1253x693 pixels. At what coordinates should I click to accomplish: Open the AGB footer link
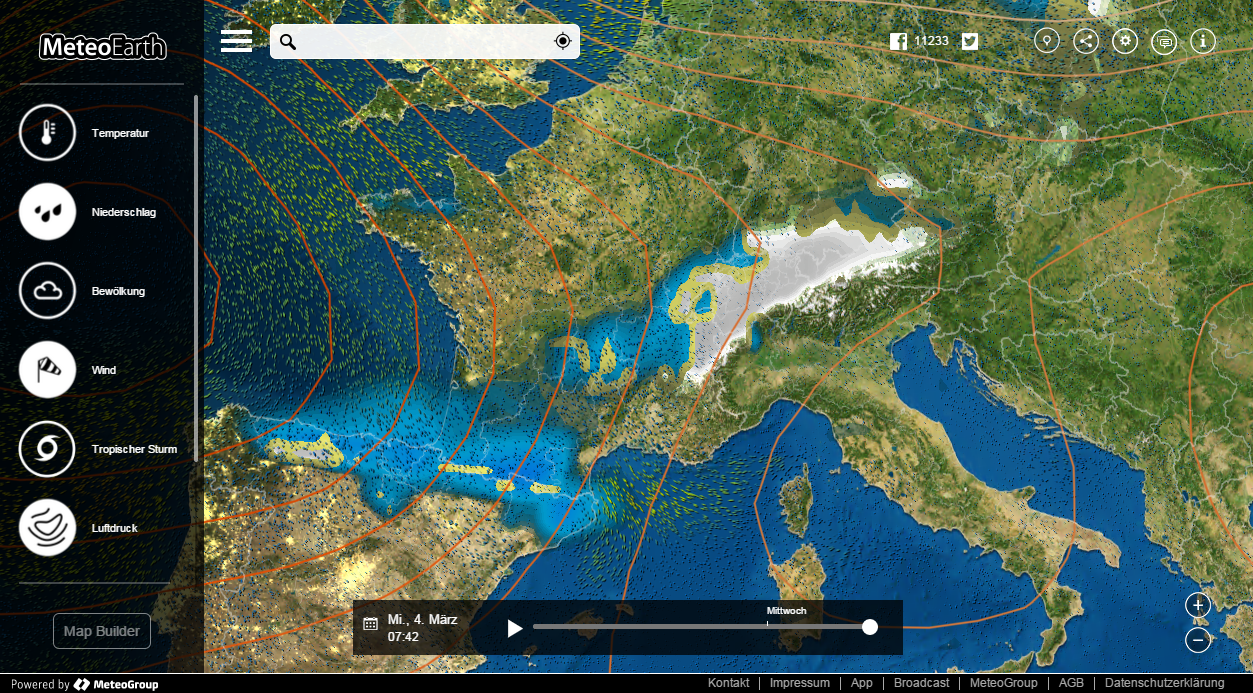[1071, 683]
